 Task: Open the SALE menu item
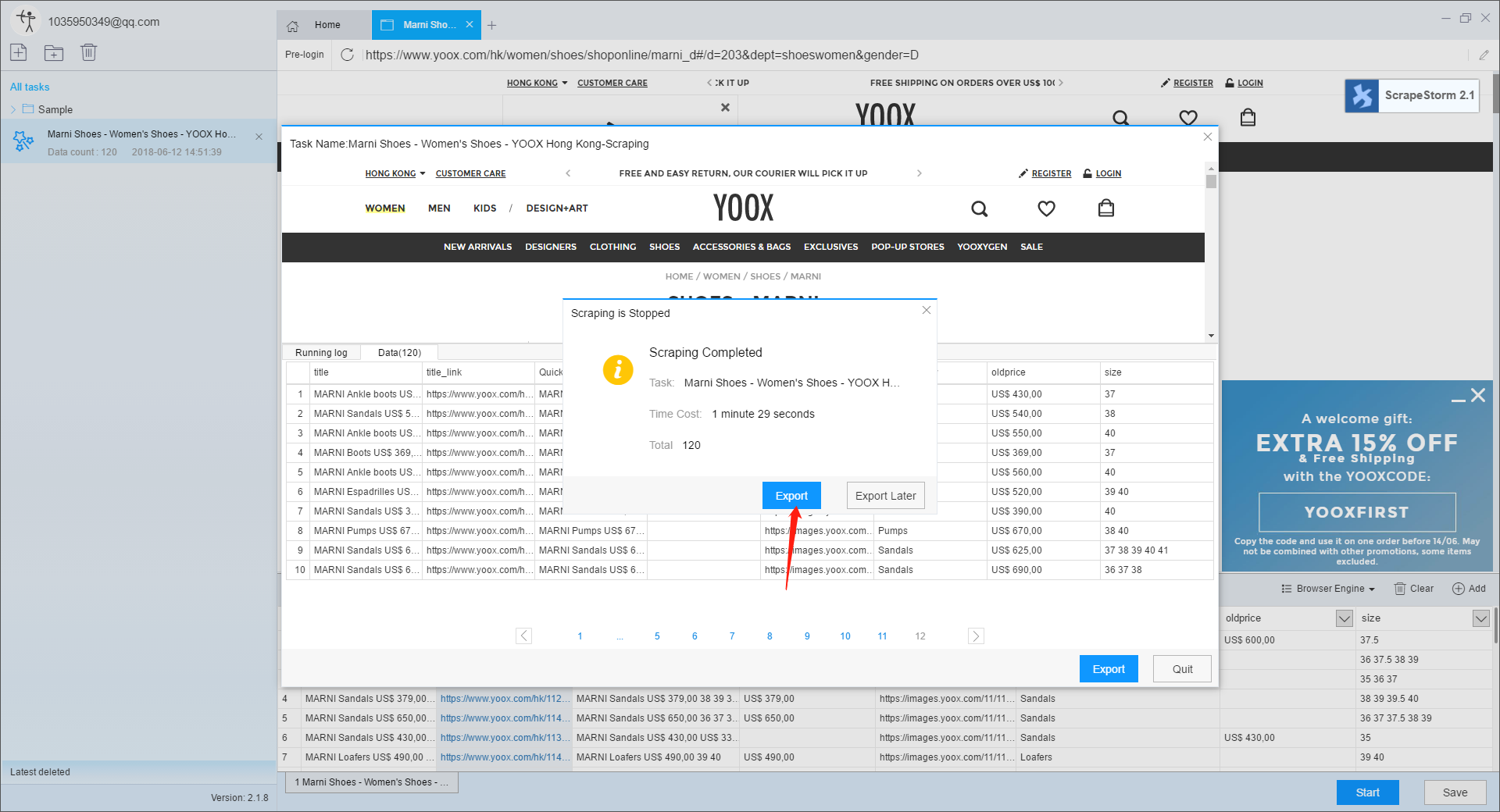[1031, 247]
